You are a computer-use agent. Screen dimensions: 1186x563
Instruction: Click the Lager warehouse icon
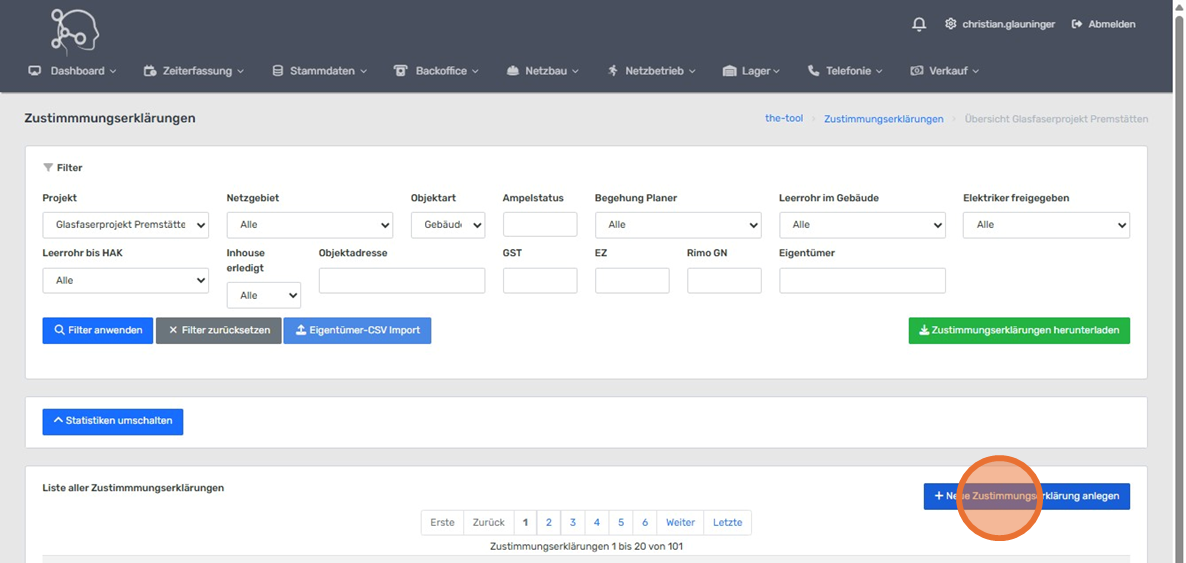pyautogui.click(x=729, y=71)
